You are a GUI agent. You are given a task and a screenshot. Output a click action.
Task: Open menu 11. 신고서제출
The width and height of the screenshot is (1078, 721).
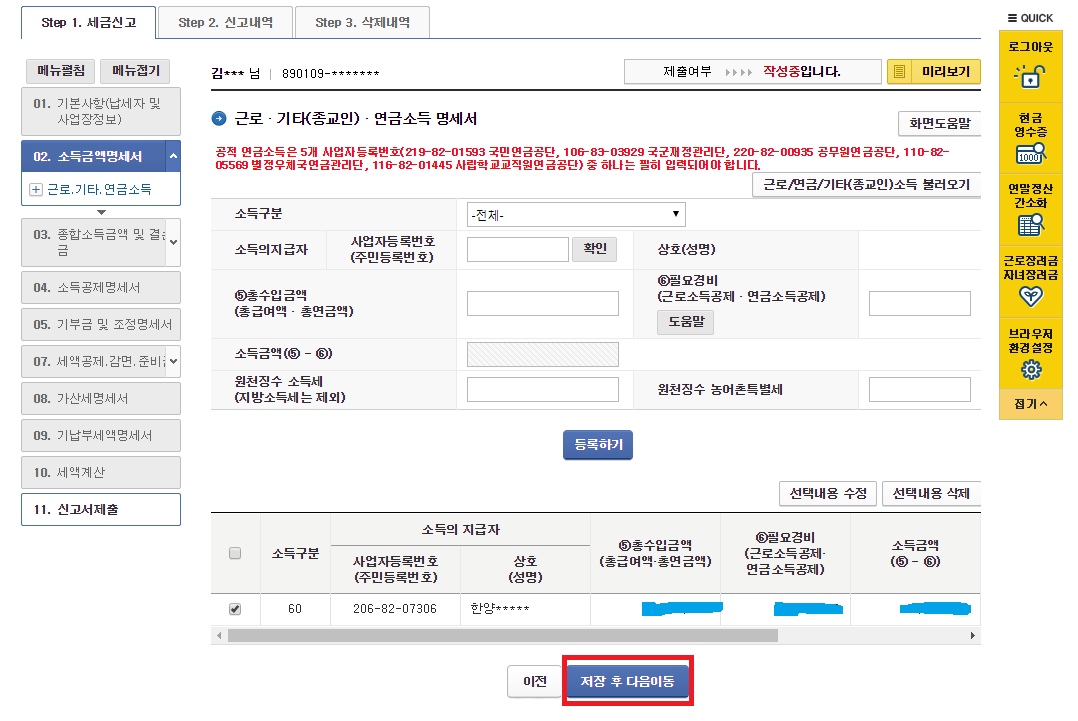coord(101,509)
